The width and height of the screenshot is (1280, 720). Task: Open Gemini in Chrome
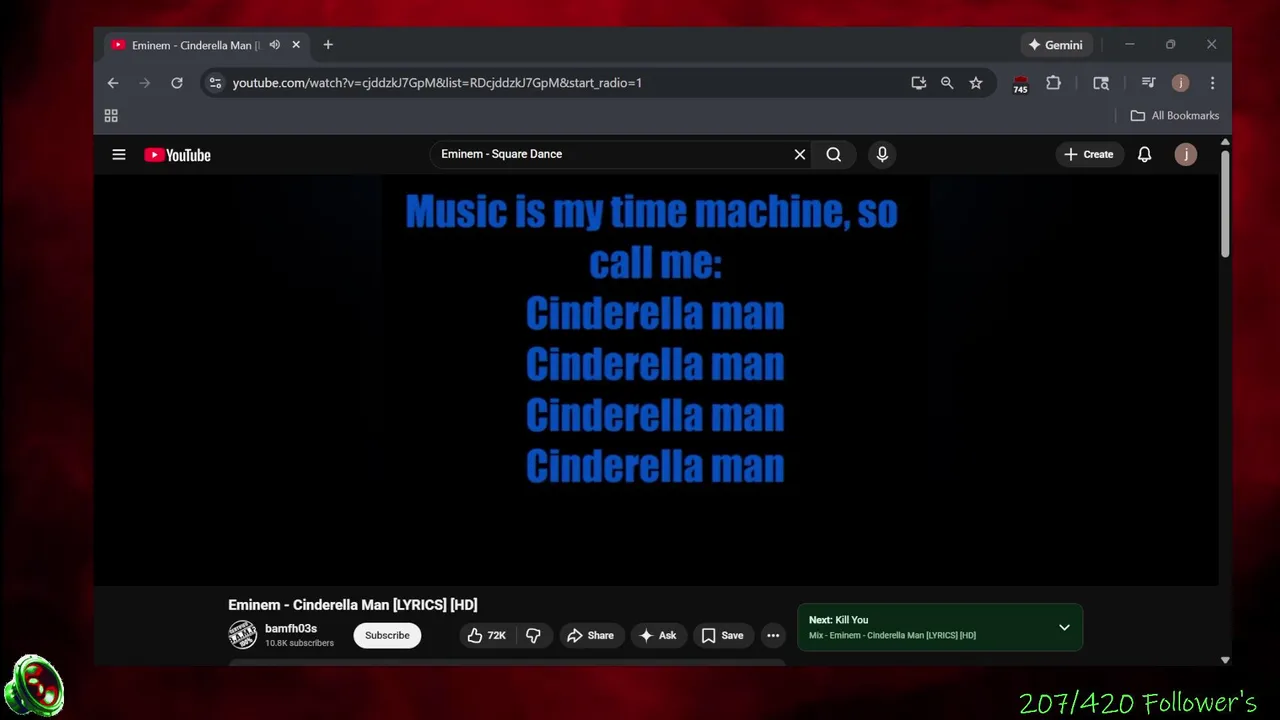(1055, 45)
